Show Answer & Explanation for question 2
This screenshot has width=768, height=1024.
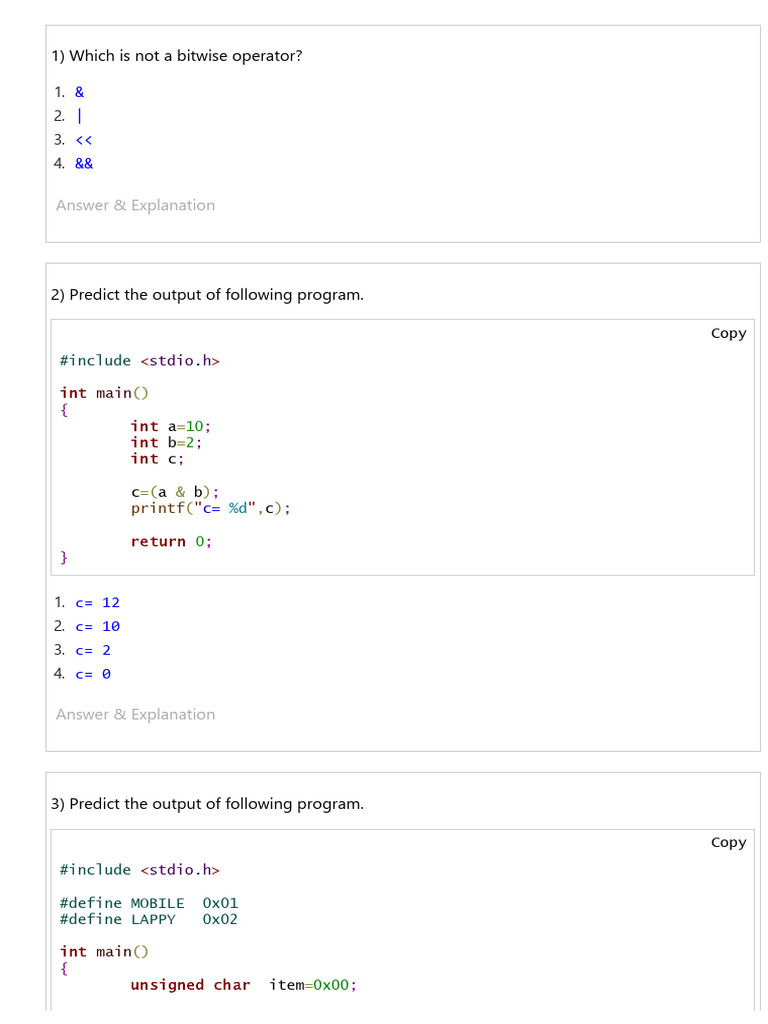135,714
